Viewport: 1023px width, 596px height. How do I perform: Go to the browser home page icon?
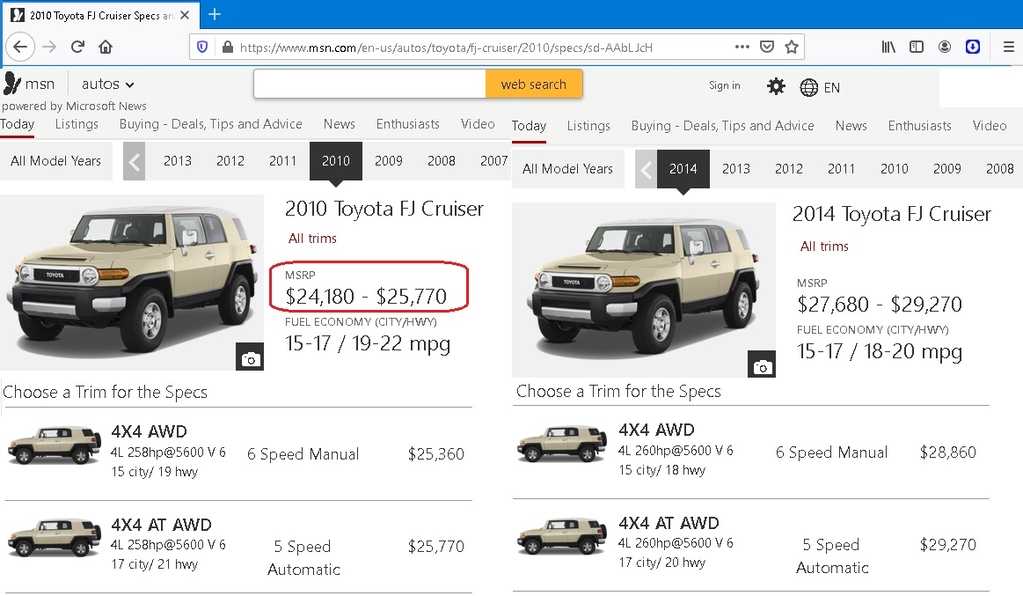(106, 47)
